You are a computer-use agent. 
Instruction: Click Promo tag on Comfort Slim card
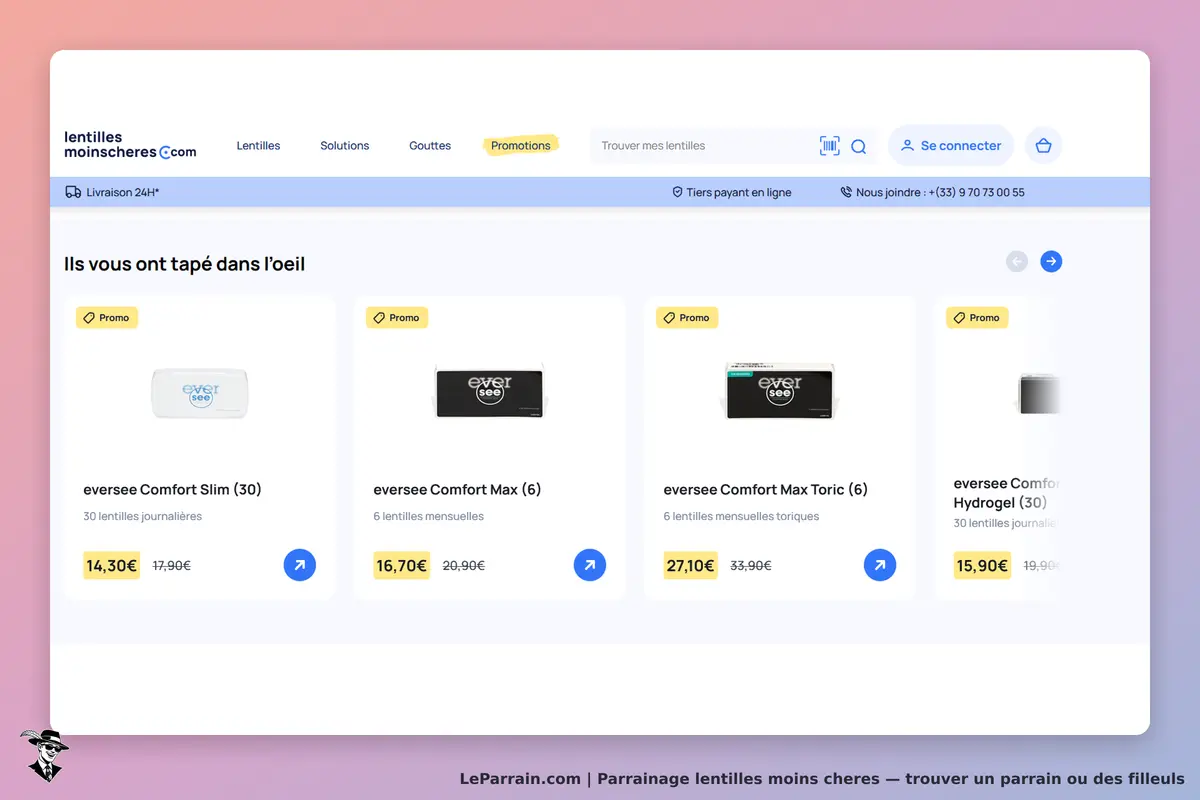pos(107,318)
